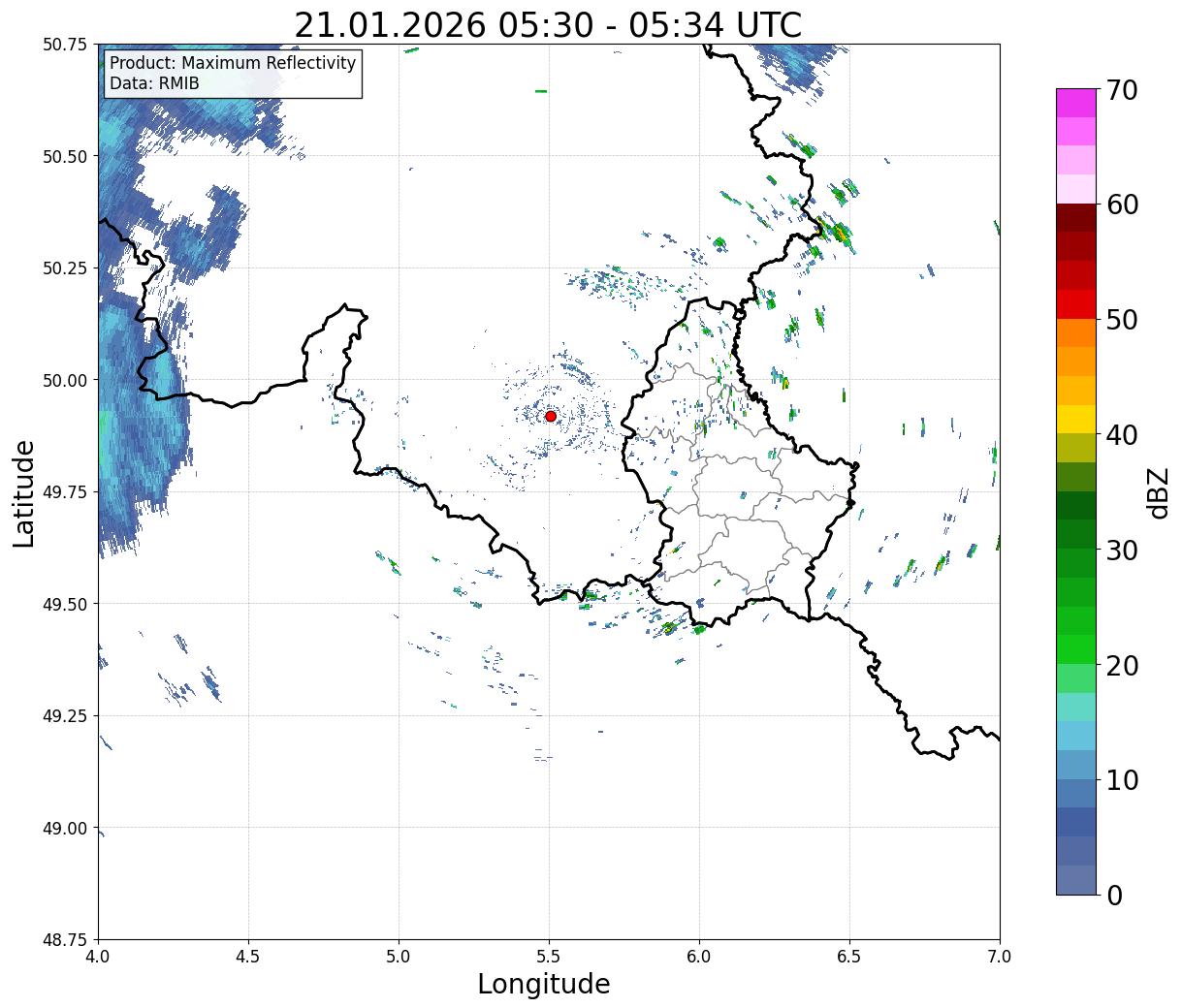1182x1008 pixels.
Task: Click the 7.0 longitude tick label
Action: click(x=1000, y=956)
